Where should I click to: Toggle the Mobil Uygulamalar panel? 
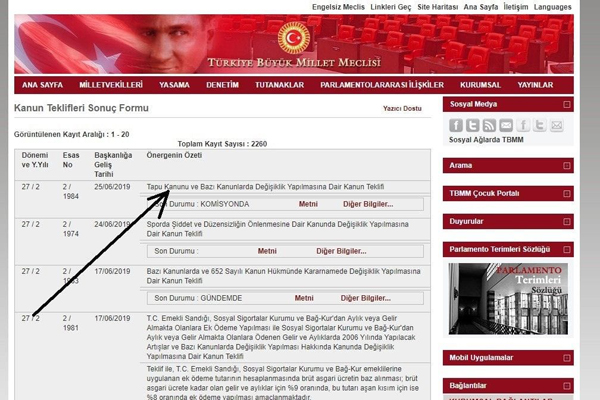(567, 357)
